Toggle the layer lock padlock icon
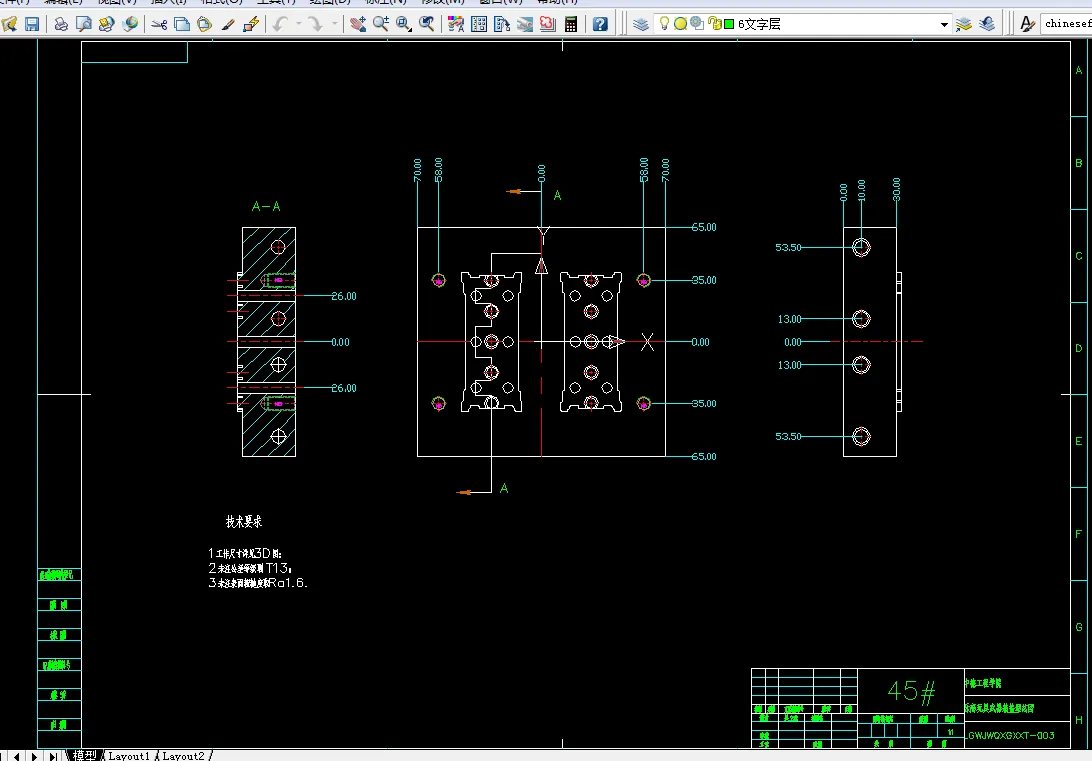1092x761 pixels. (x=715, y=24)
